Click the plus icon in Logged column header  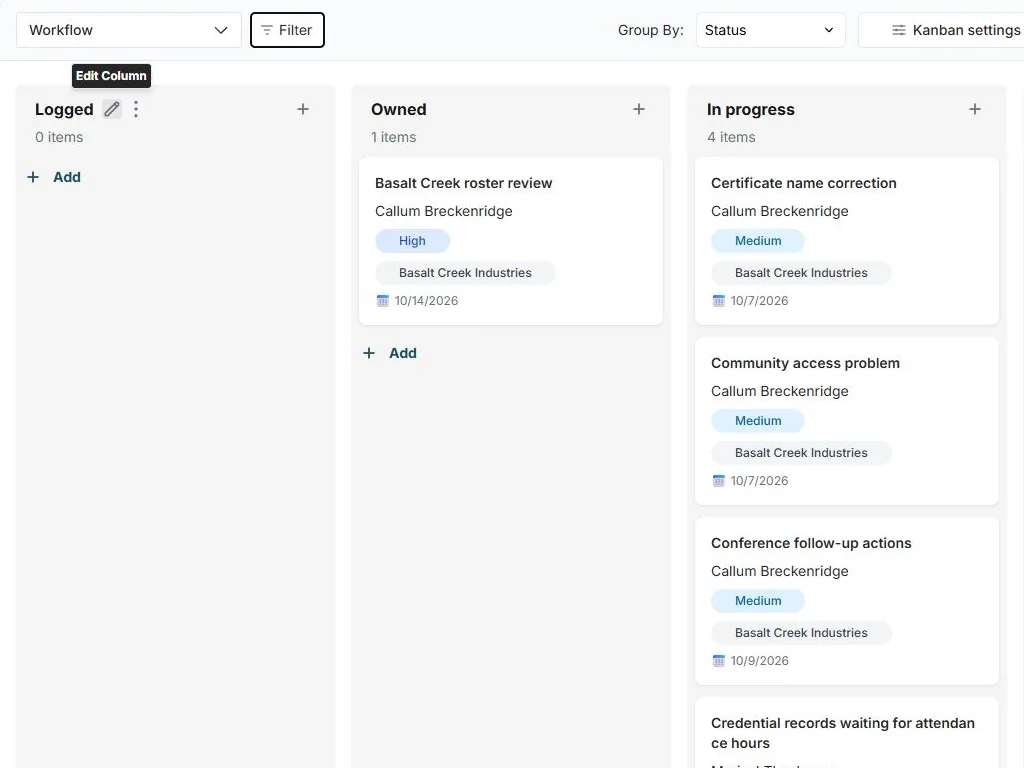tap(302, 109)
